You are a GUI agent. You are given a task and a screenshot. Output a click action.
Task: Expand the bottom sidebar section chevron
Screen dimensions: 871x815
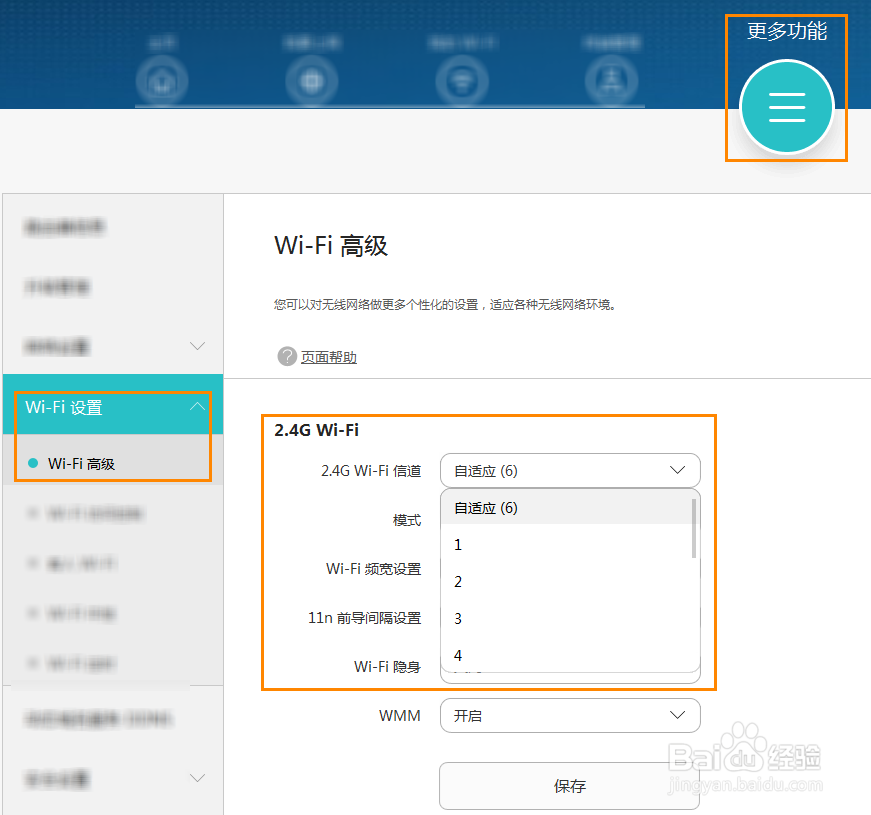[x=197, y=779]
